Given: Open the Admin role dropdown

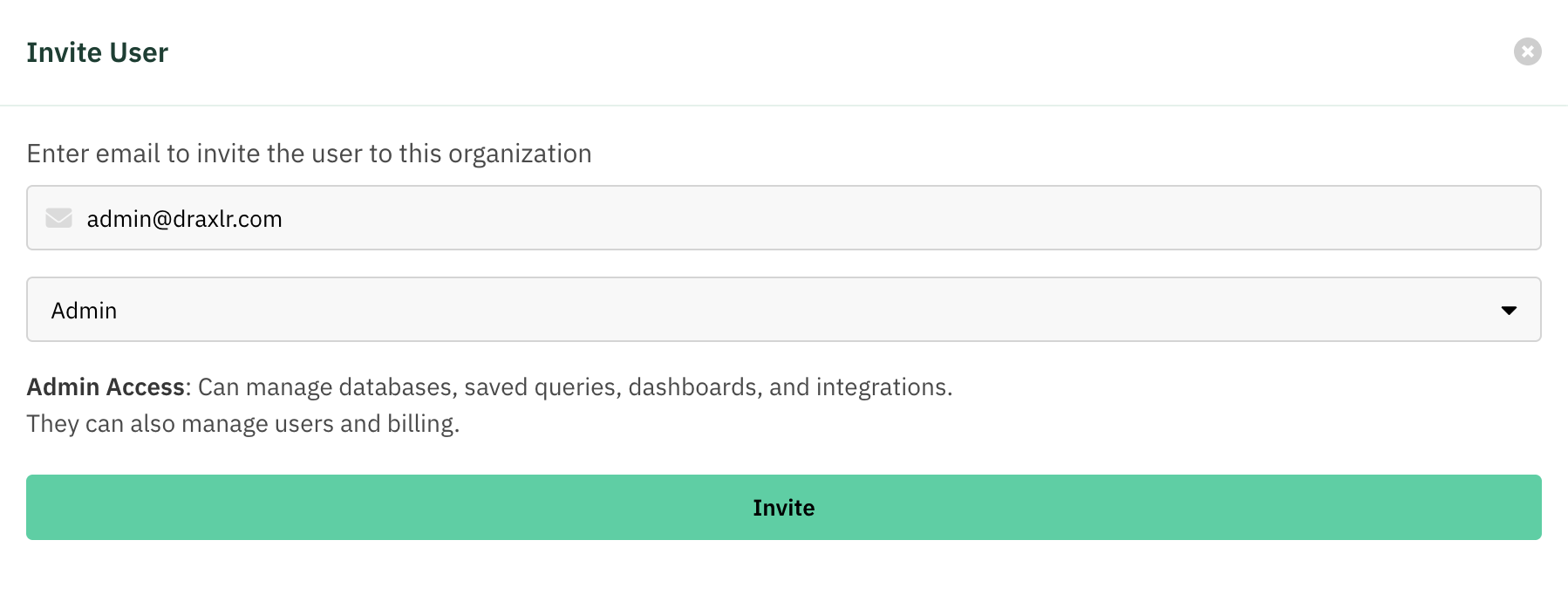Looking at the screenshot, I should coord(783,309).
